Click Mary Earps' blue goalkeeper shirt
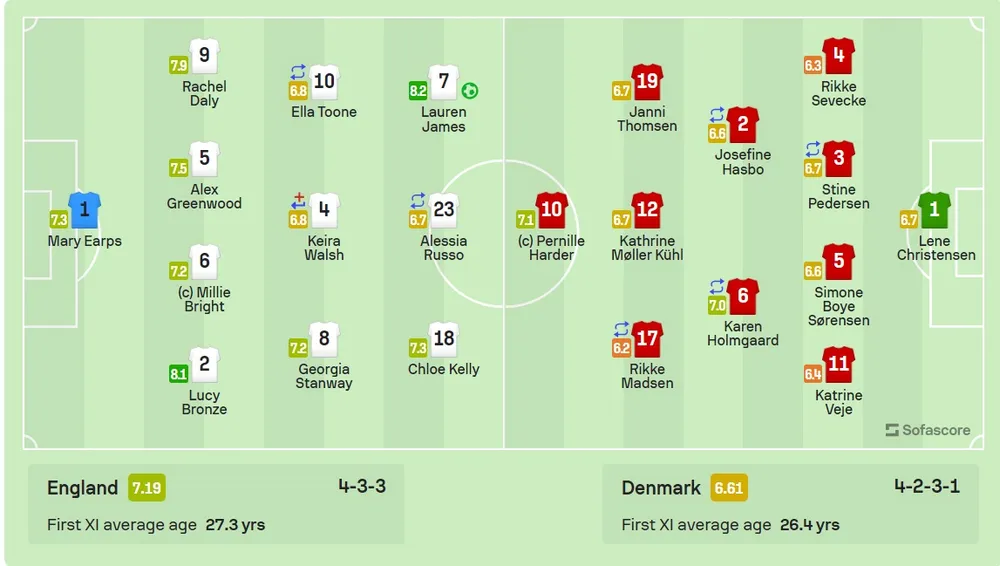1000x566 pixels. click(85, 210)
